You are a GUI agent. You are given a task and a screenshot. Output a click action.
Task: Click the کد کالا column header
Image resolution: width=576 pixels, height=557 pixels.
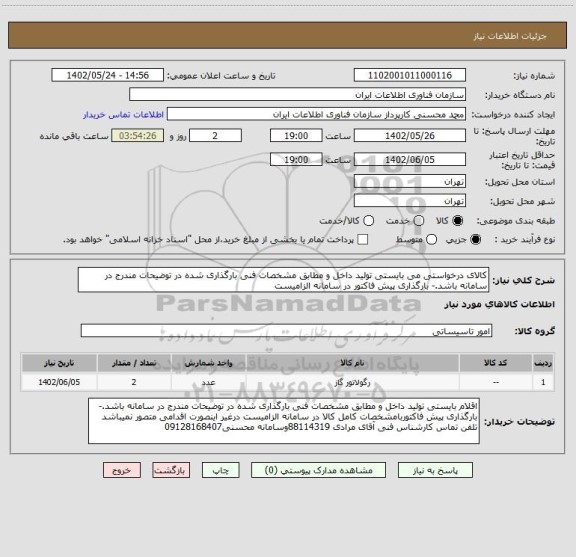[x=496, y=363]
